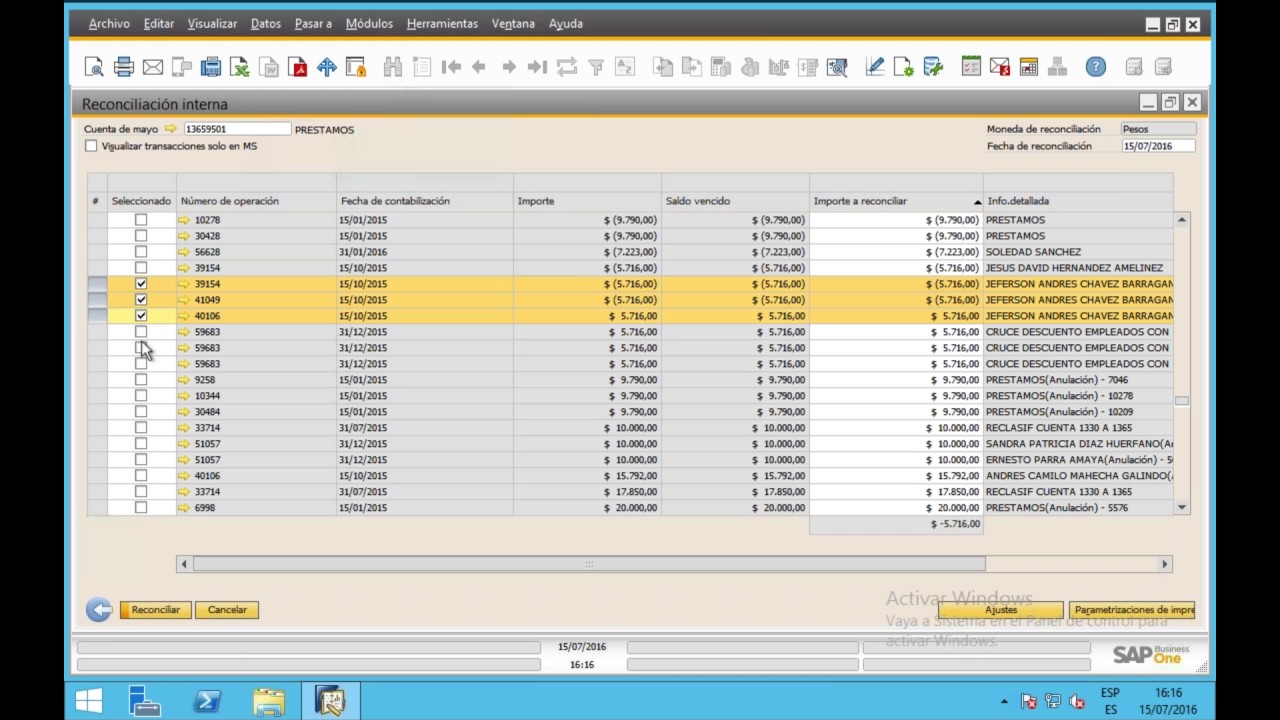Click the Sort Table A-Z icon

[x=625, y=67]
